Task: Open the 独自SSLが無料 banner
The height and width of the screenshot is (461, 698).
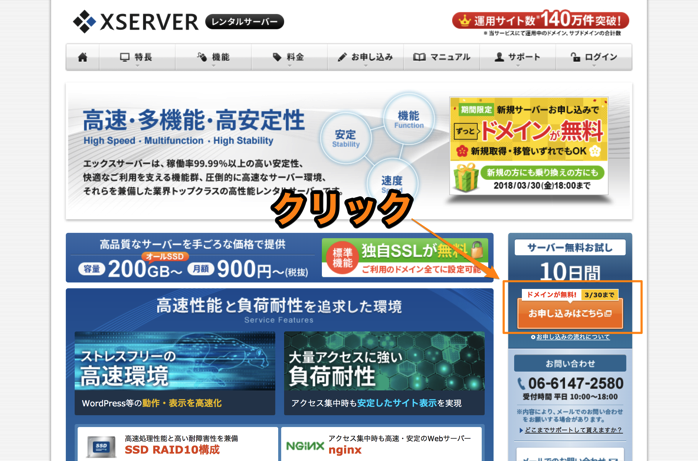Action: click(405, 257)
